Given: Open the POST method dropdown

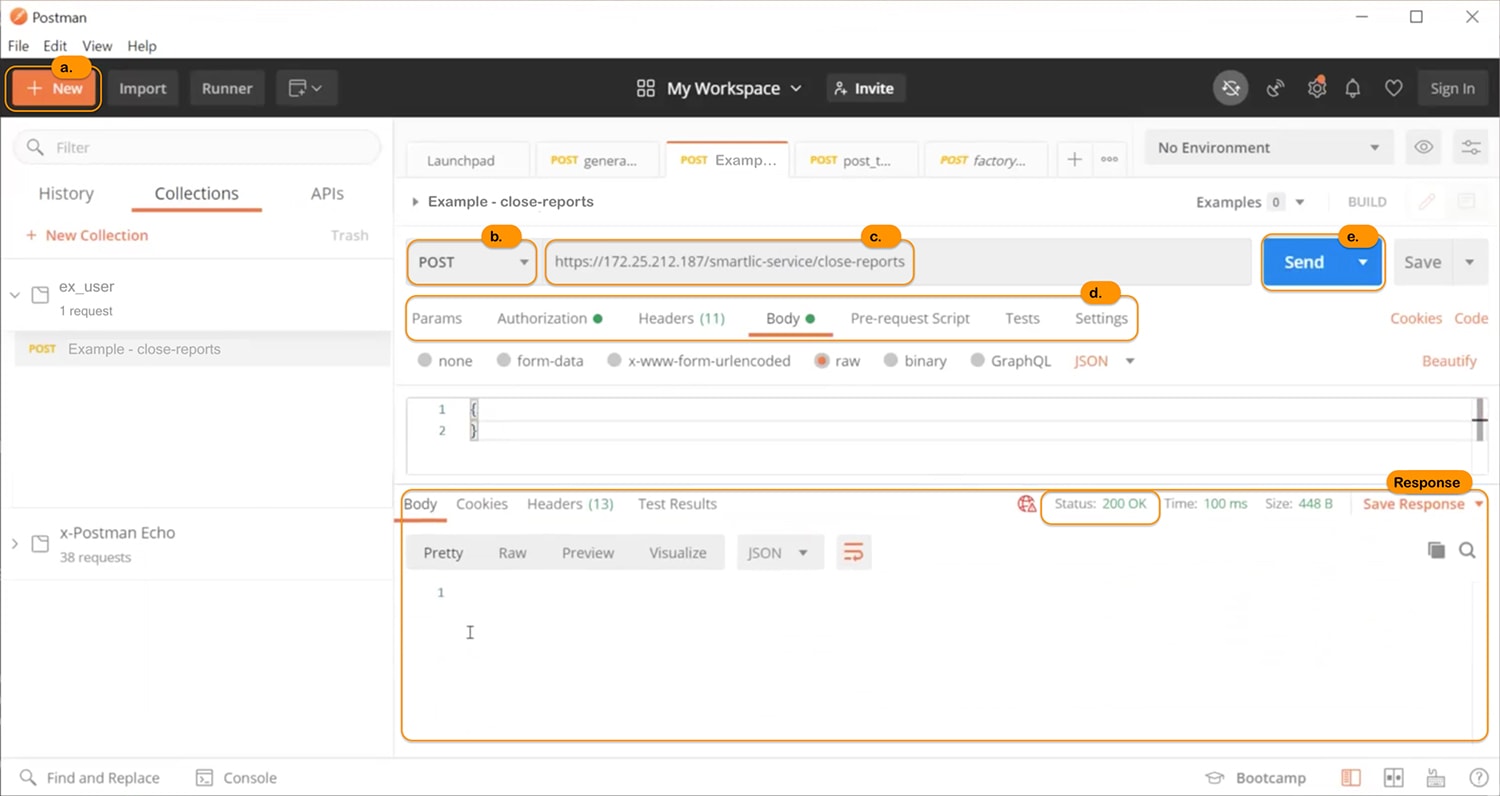Looking at the screenshot, I should point(472,262).
